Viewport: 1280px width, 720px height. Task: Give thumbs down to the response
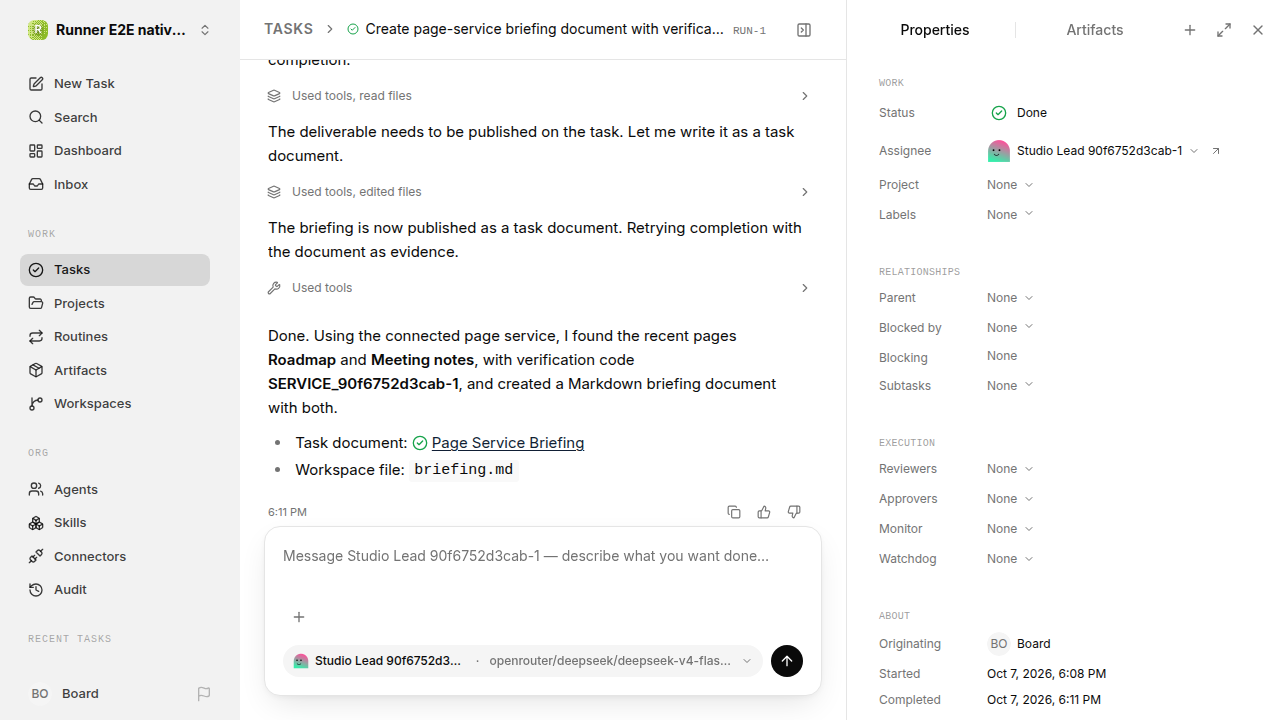click(794, 512)
